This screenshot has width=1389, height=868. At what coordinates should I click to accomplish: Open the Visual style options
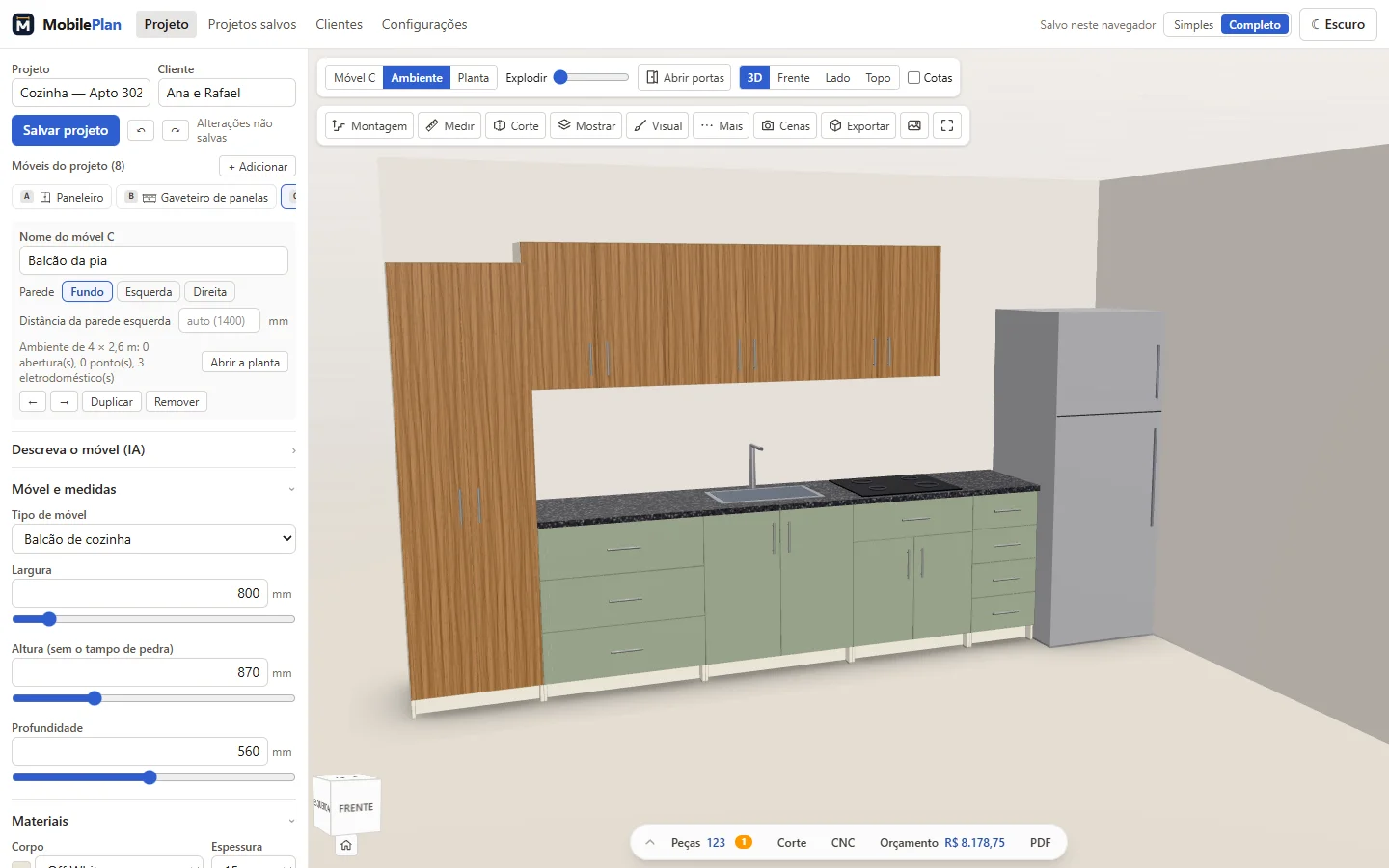coord(657,125)
